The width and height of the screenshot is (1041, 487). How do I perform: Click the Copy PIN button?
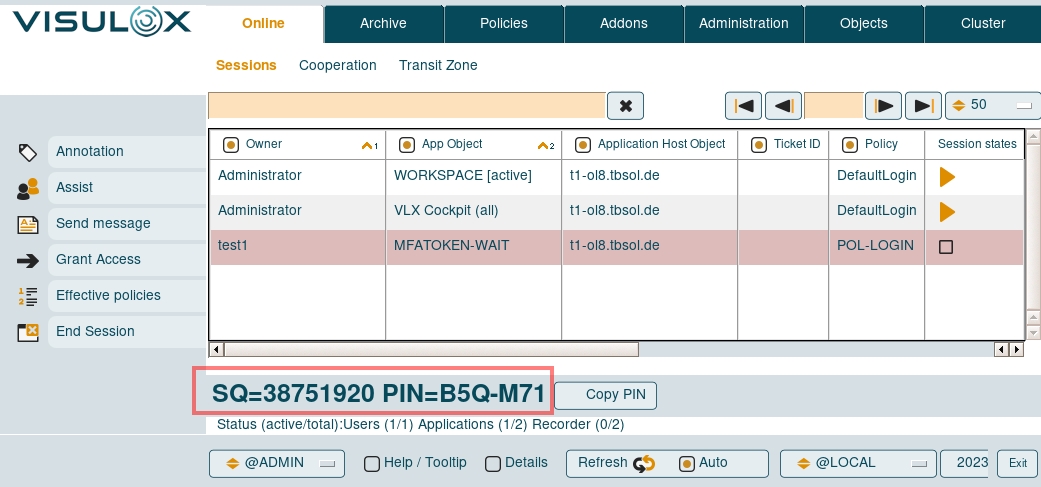coord(606,395)
